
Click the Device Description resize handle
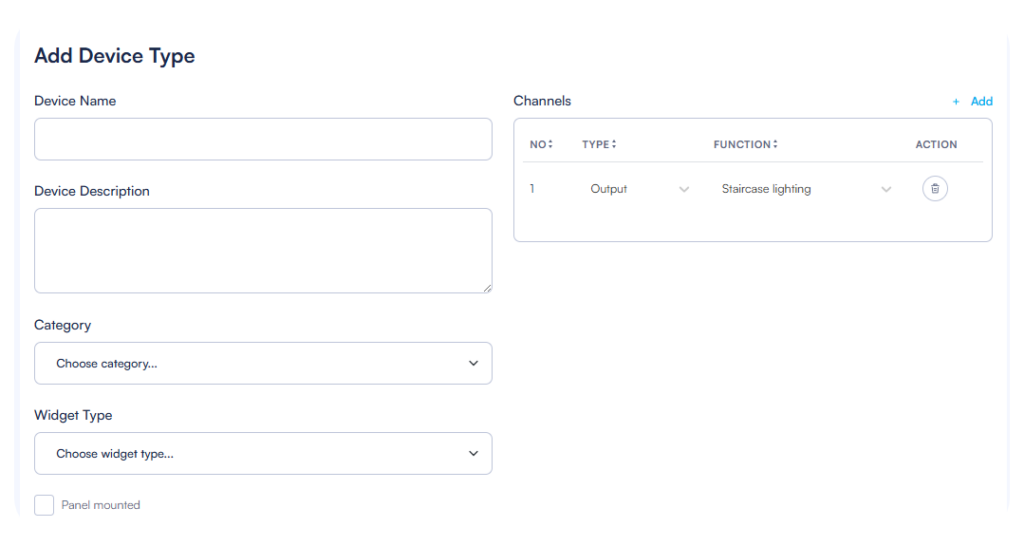pos(487,288)
